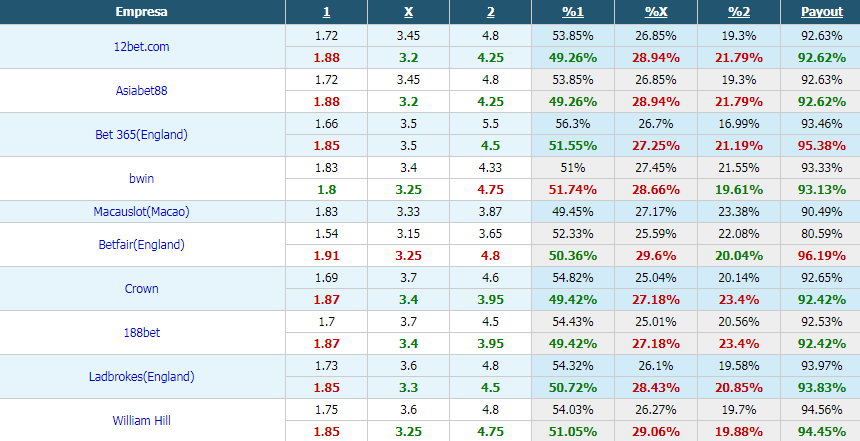Select Betfair current away odds 4.8
The image size is (860, 441).
[x=490, y=256]
